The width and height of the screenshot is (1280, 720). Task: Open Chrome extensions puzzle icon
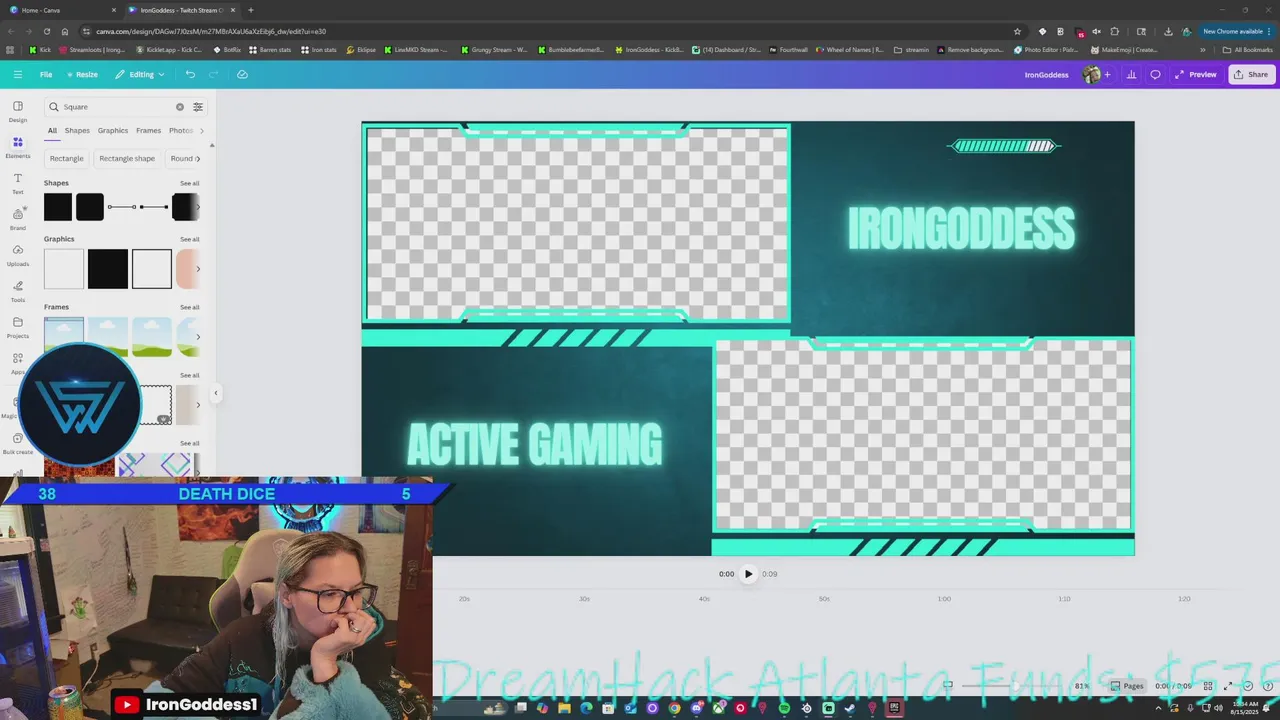pos(1115,31)
